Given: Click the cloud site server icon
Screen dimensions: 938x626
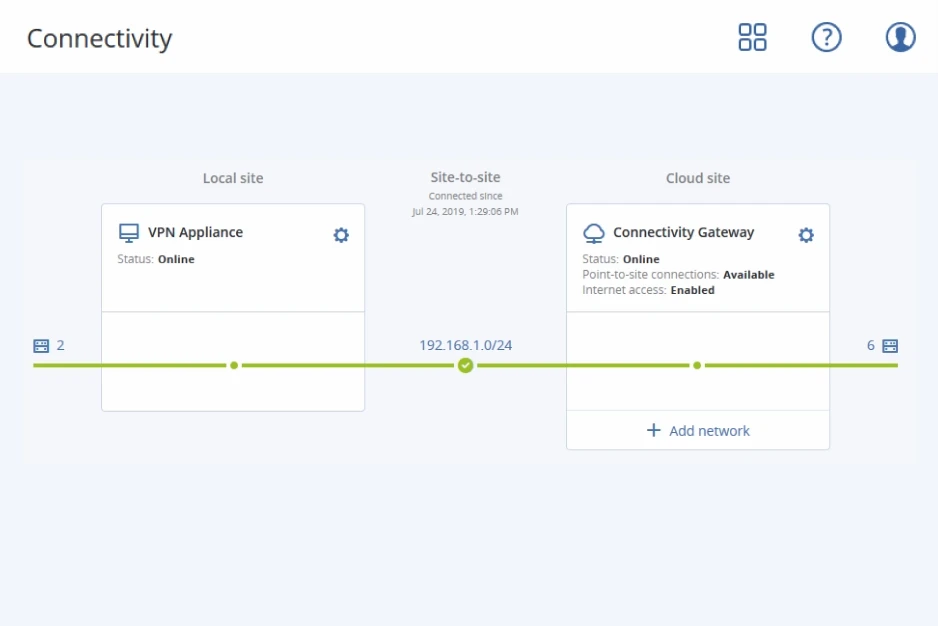Looking at the screenshot, I should pyautogui.click(x=890, y=346).
